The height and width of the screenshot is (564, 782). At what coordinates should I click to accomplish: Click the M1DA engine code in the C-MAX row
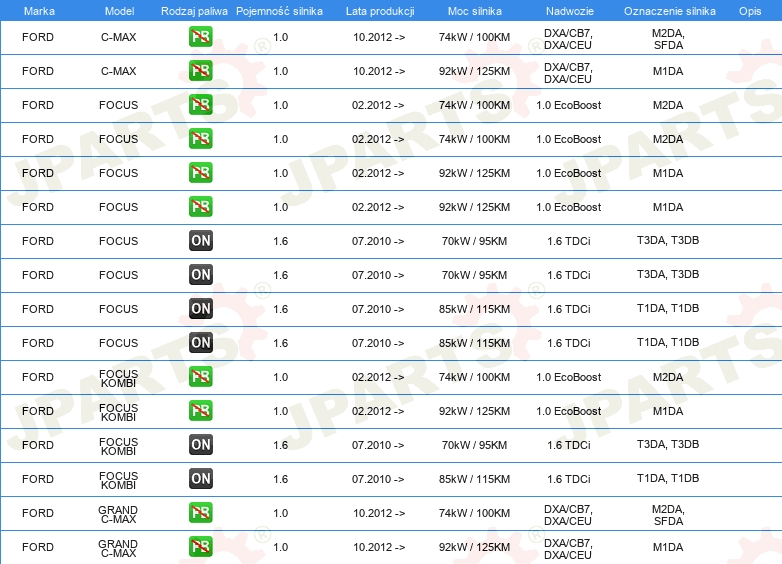668,71
